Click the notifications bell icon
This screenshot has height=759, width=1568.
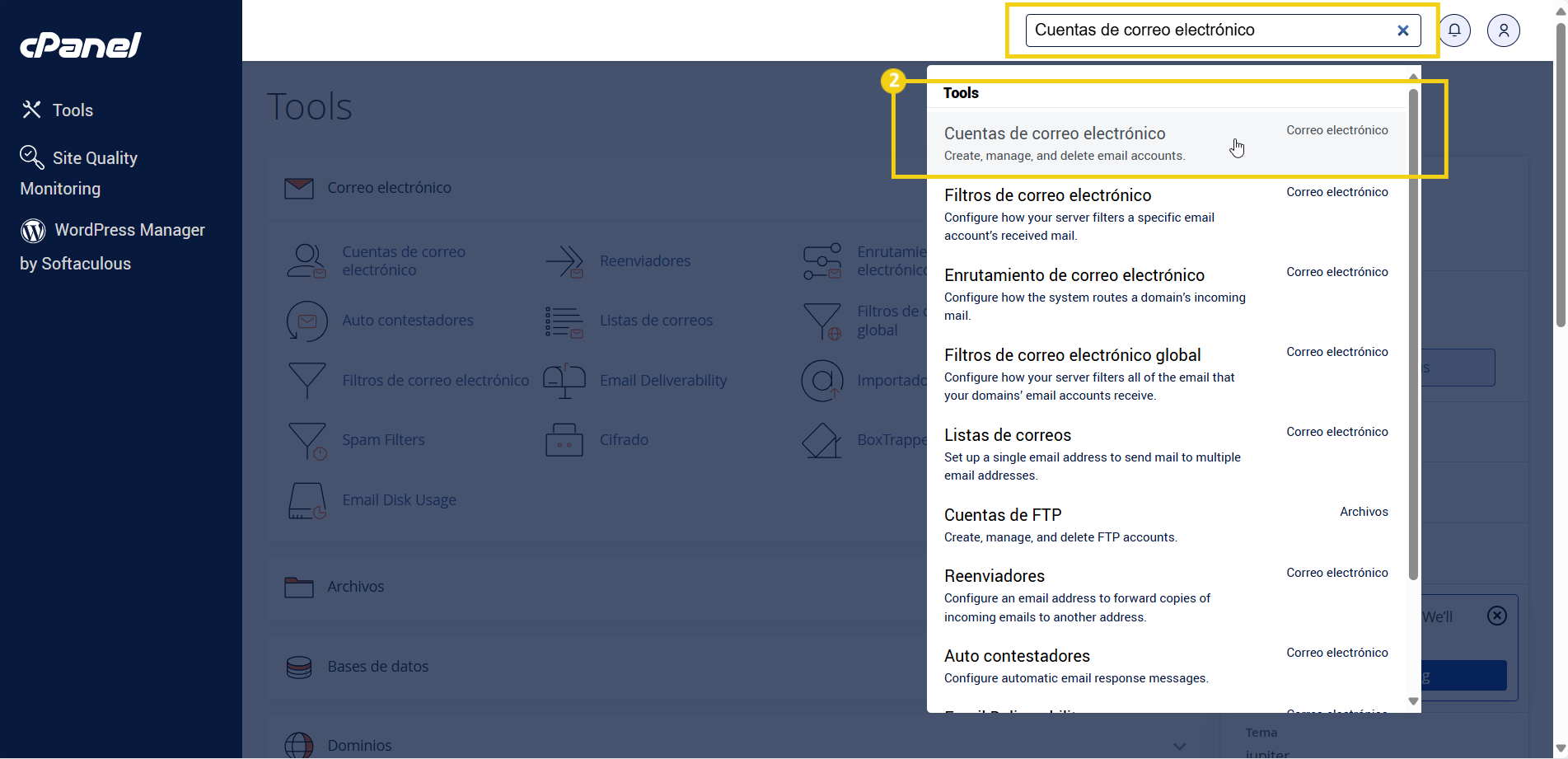[1454, 30]
